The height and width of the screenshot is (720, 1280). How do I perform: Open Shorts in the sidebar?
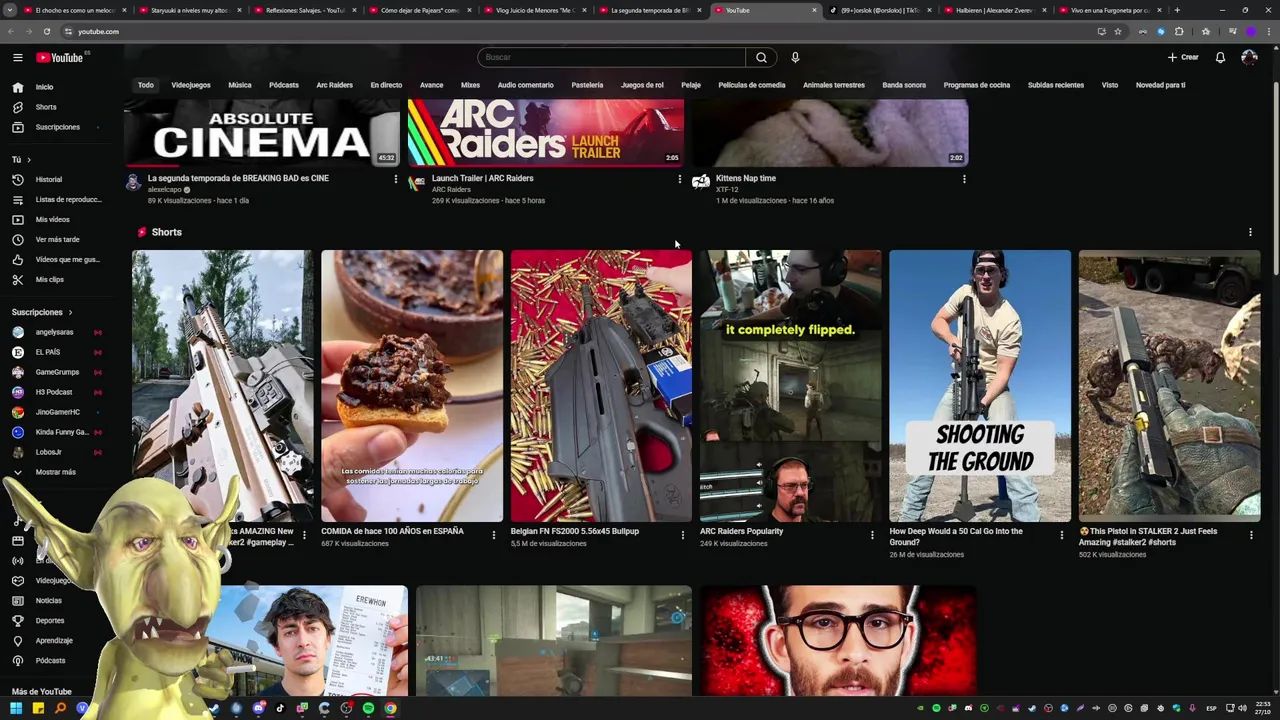pos(60,107)
